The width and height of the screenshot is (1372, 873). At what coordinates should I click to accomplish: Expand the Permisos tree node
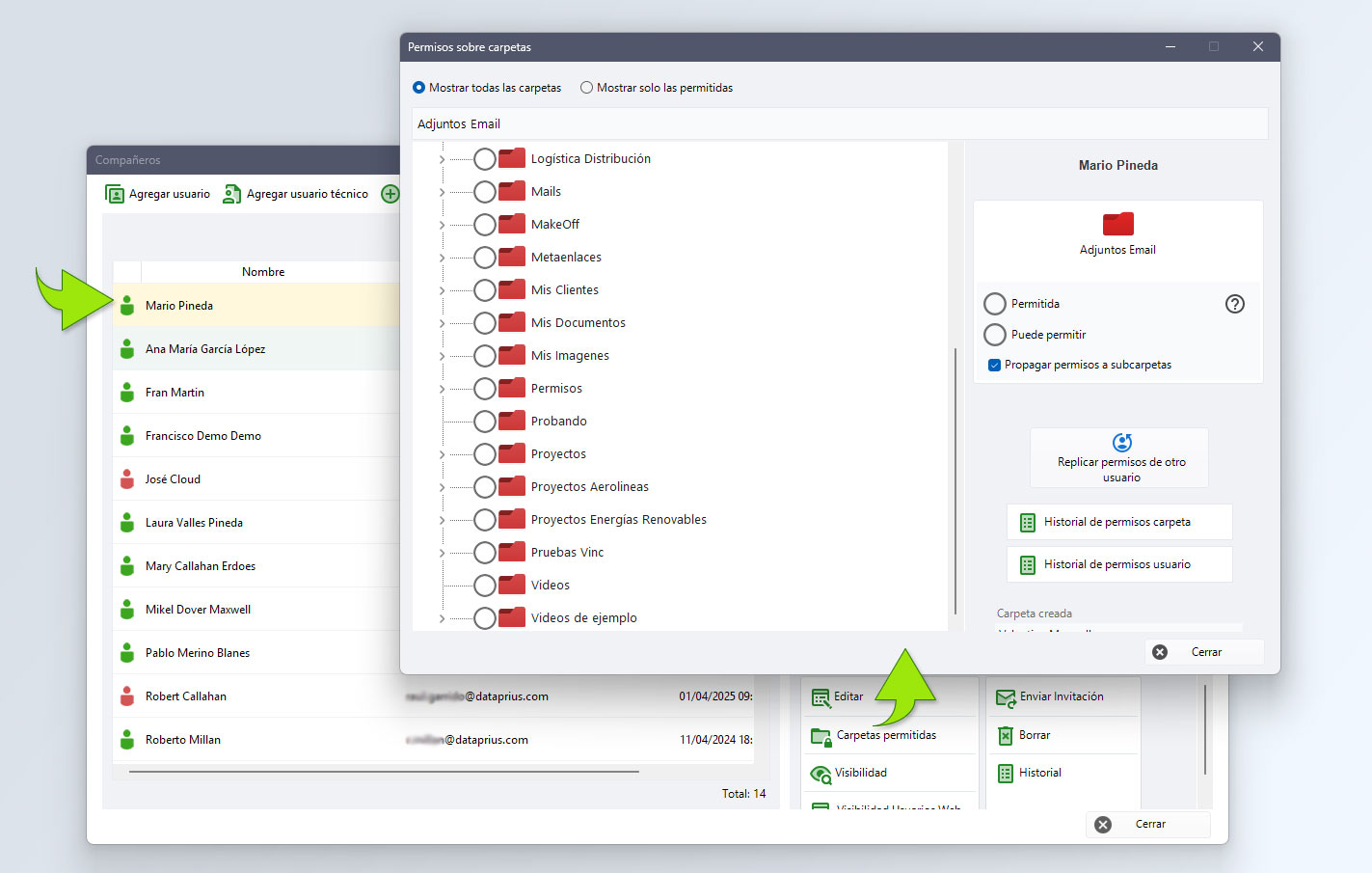pos(442,389)
